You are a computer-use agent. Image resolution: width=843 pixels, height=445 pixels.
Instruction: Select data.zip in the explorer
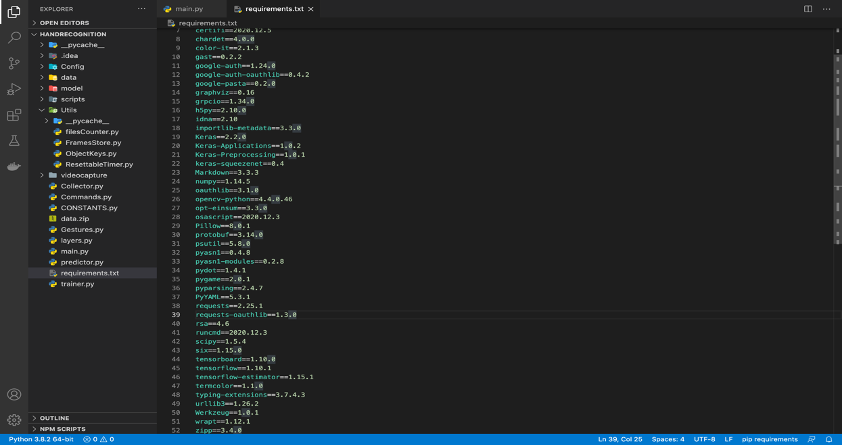[x=92, y=219]
